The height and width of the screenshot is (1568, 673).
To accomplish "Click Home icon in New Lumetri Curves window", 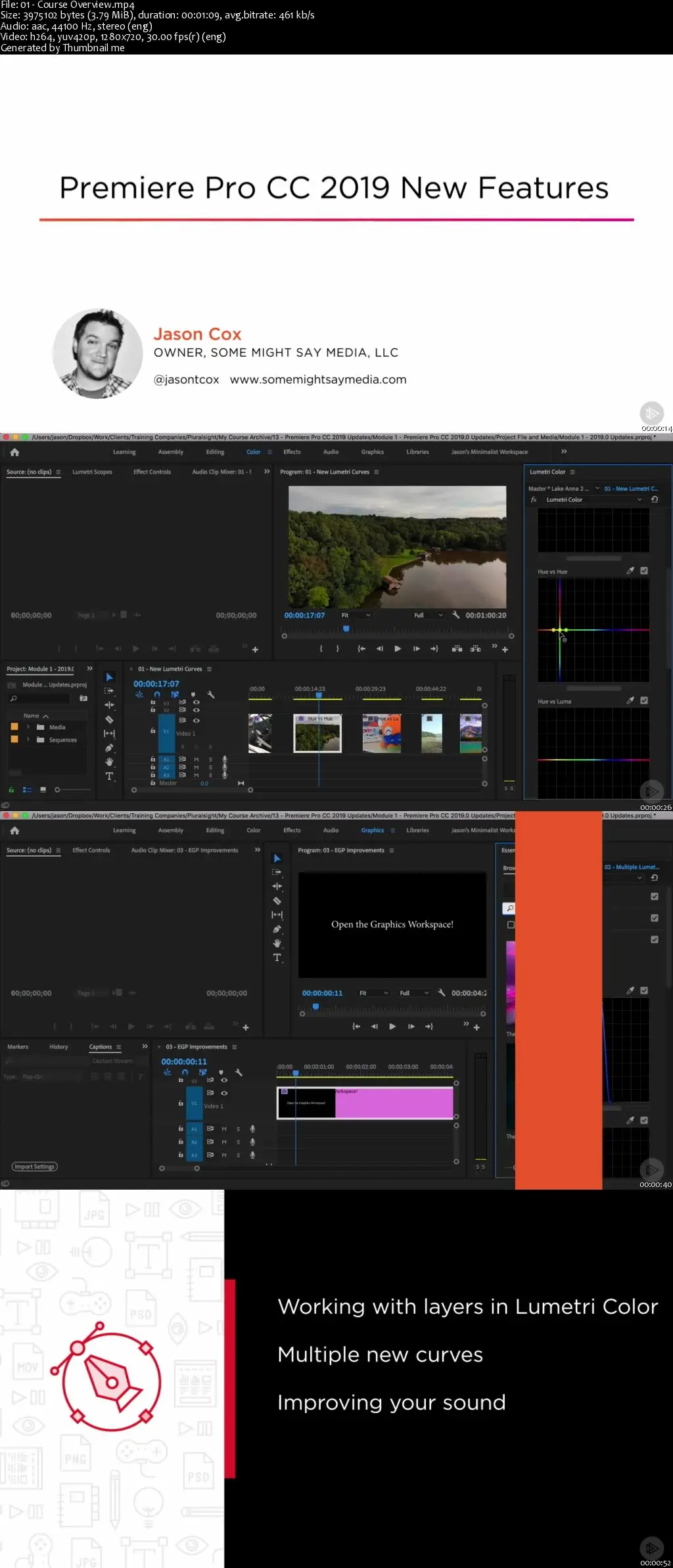I will click(14, 452).
